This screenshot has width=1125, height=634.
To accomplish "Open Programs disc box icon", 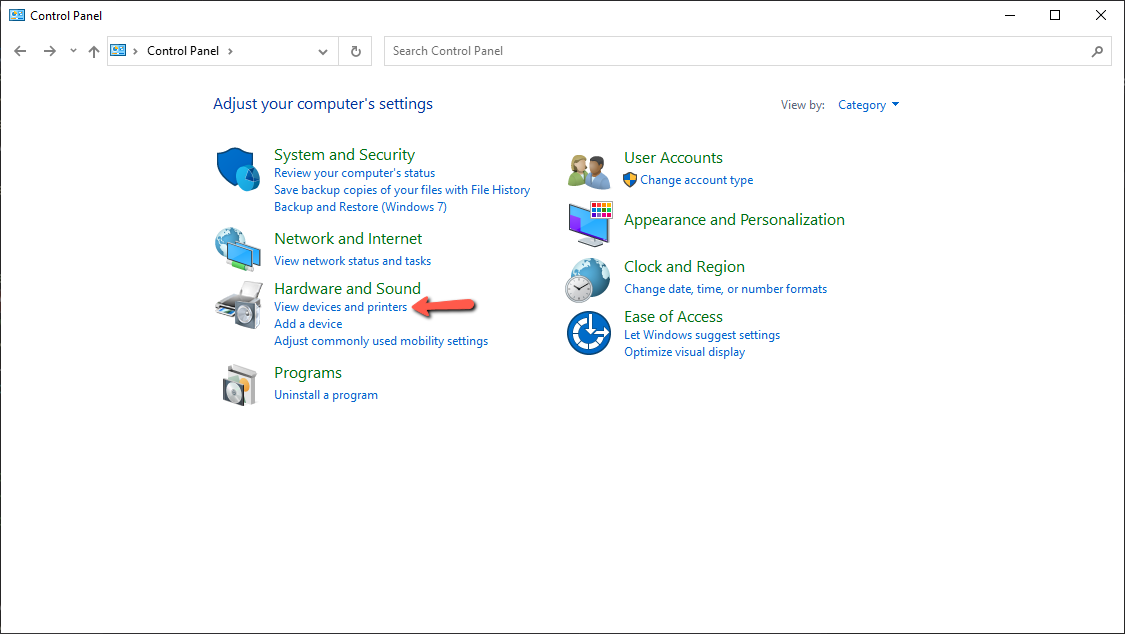I will coord(240,385).
